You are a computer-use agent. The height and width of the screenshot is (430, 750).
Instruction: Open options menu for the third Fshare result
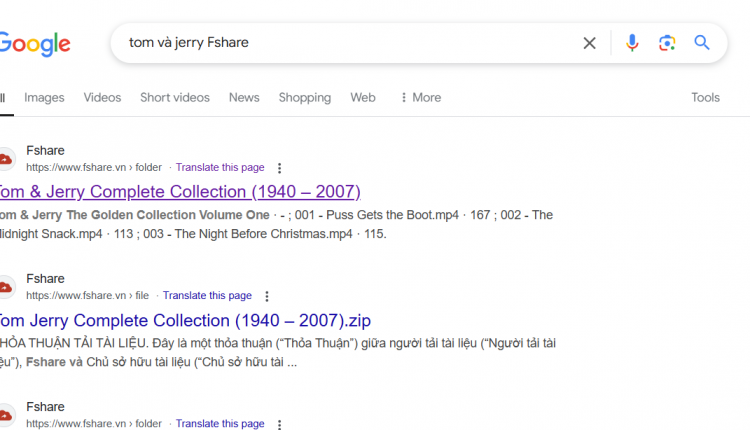(x=279, y=424)
